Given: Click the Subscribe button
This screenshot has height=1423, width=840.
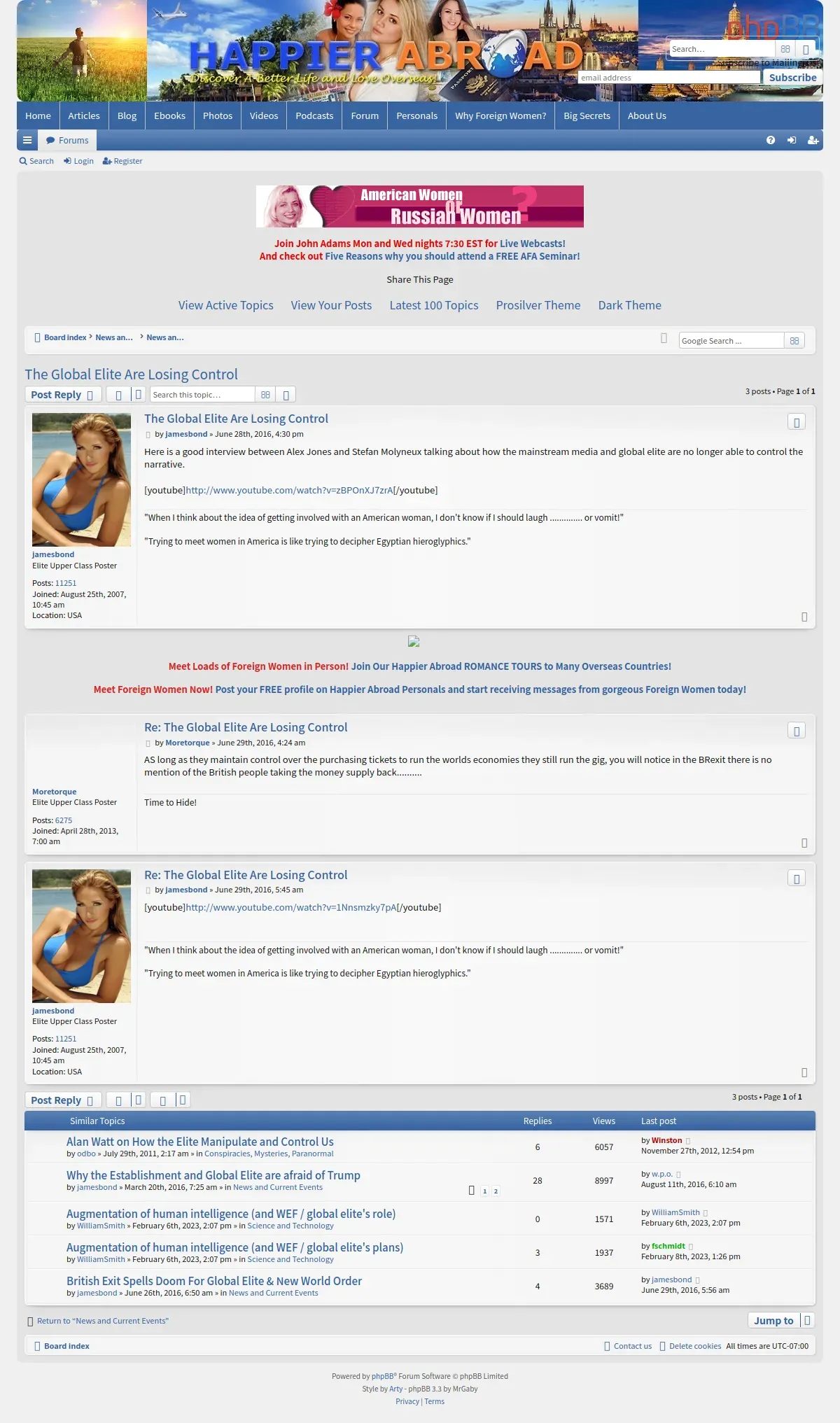Looking at the screenshot, I should tap(792, 77).
